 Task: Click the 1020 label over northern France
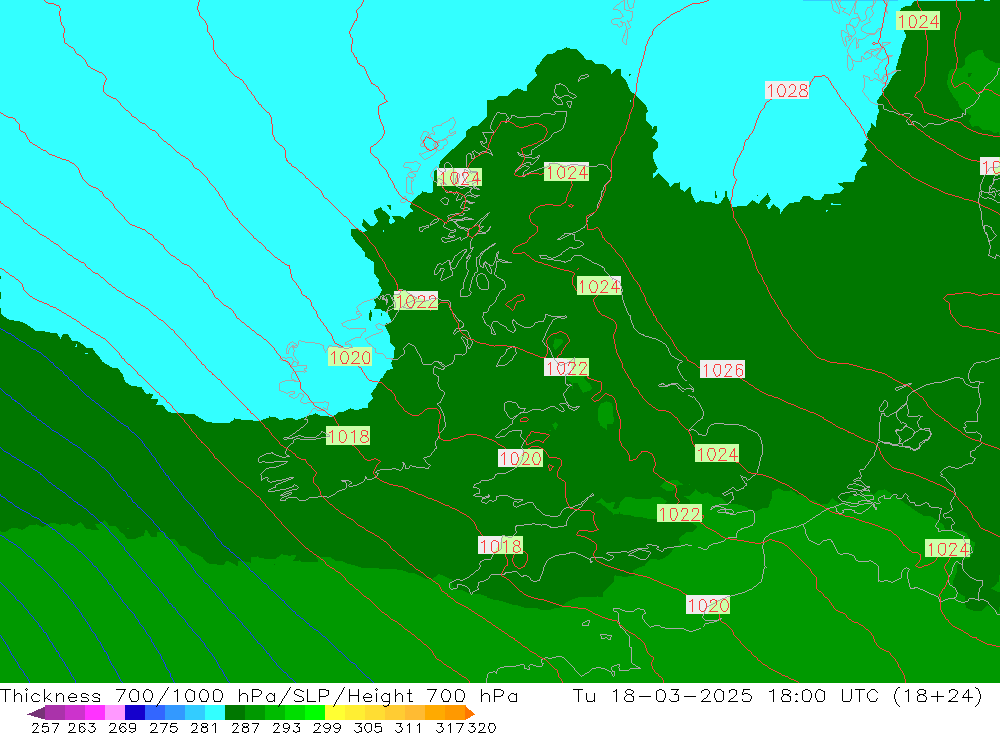(708, 605)
